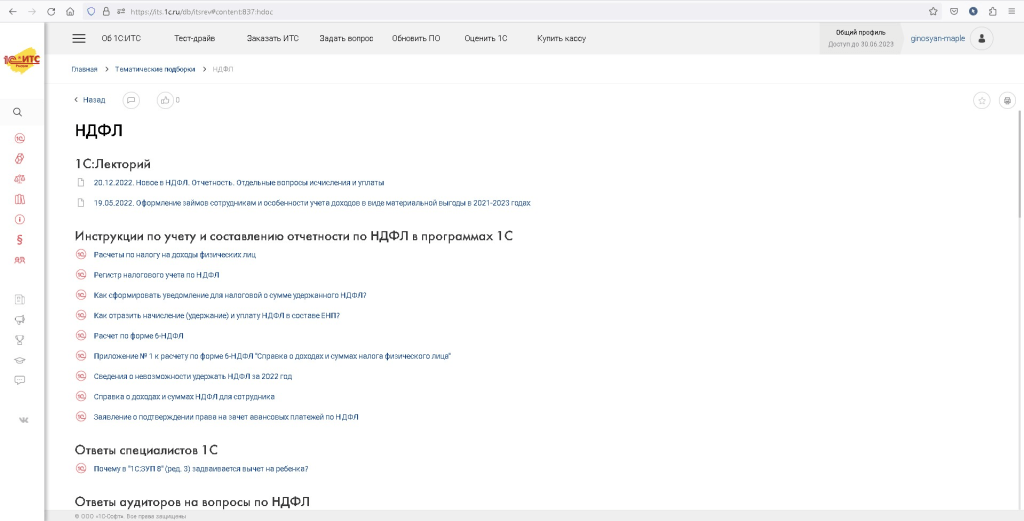Open the books sidebar icon

(20, 199)
